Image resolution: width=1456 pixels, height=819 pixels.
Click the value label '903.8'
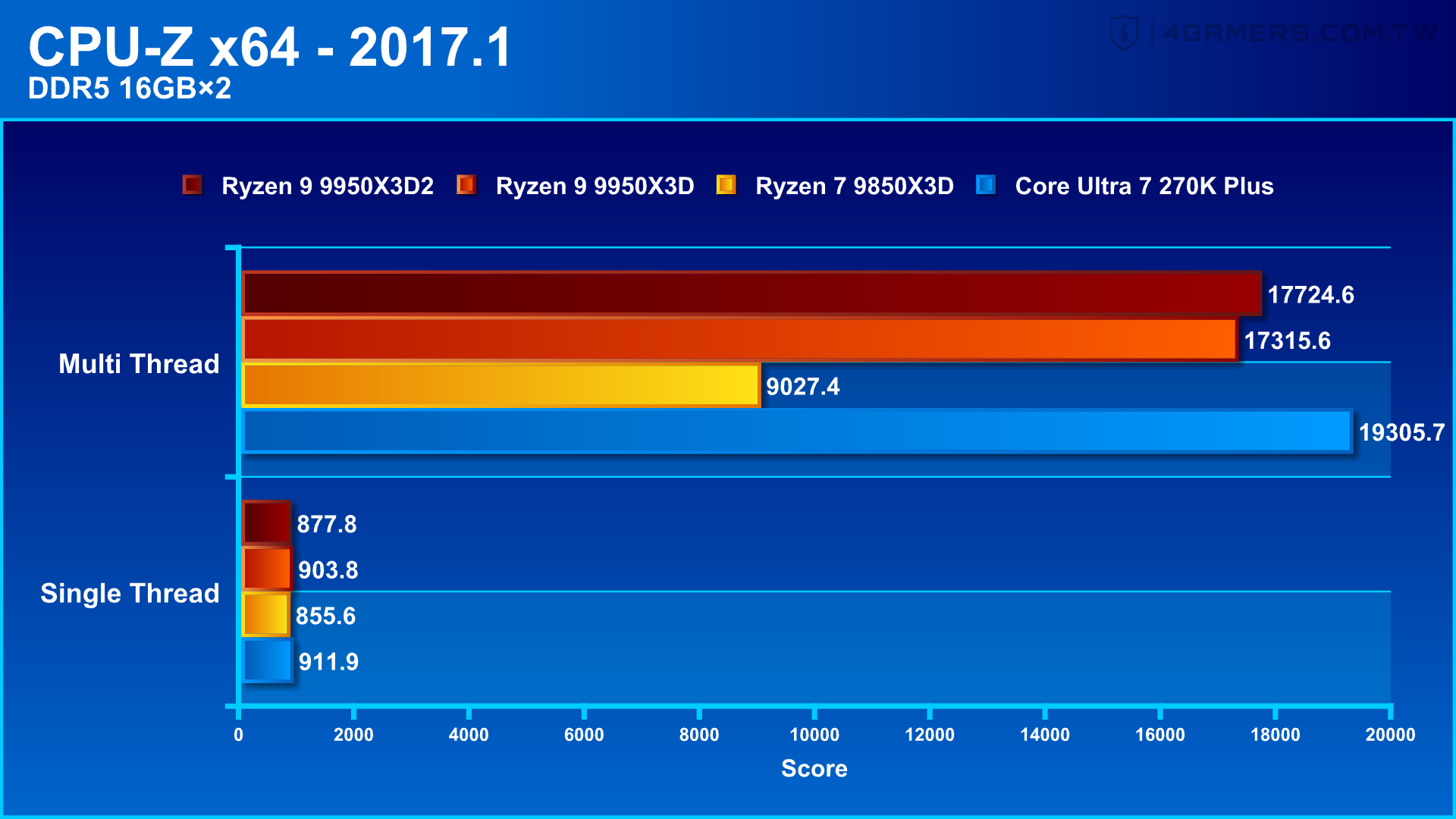(328, 570)
